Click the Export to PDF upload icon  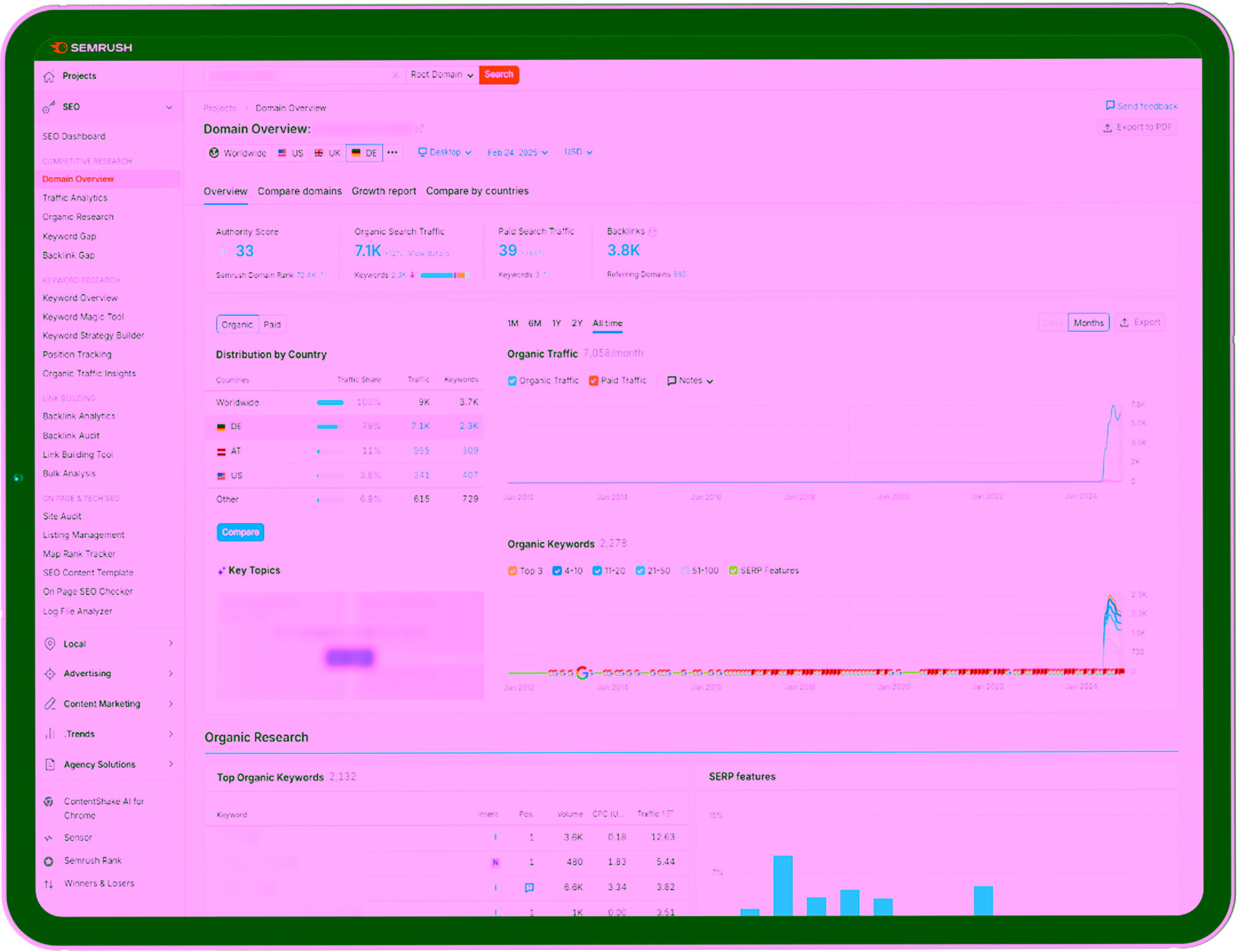click(x=1107, y=128)
